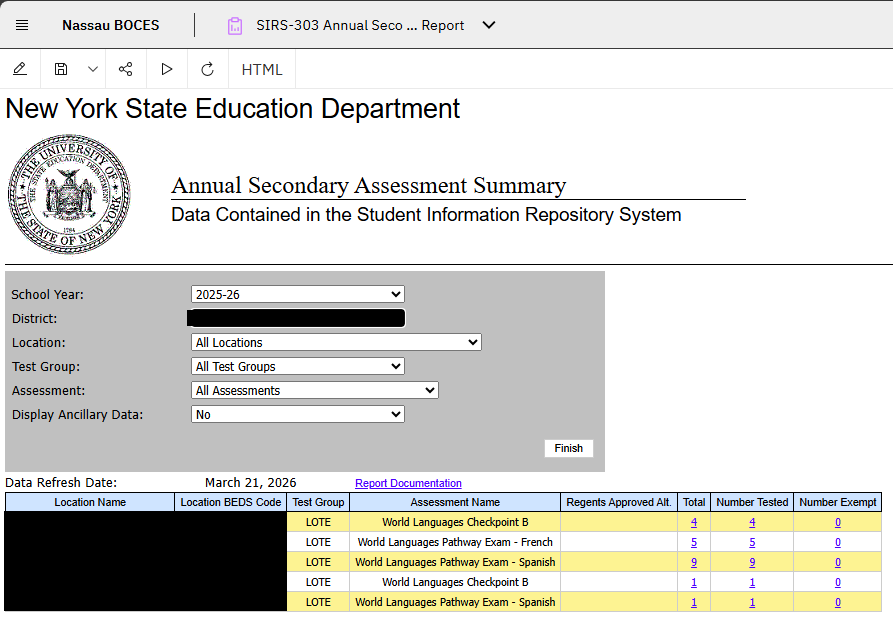Click the Test Group column header
Image resolution: width=893 pixels, height=619 pixels.
[318, 502]
